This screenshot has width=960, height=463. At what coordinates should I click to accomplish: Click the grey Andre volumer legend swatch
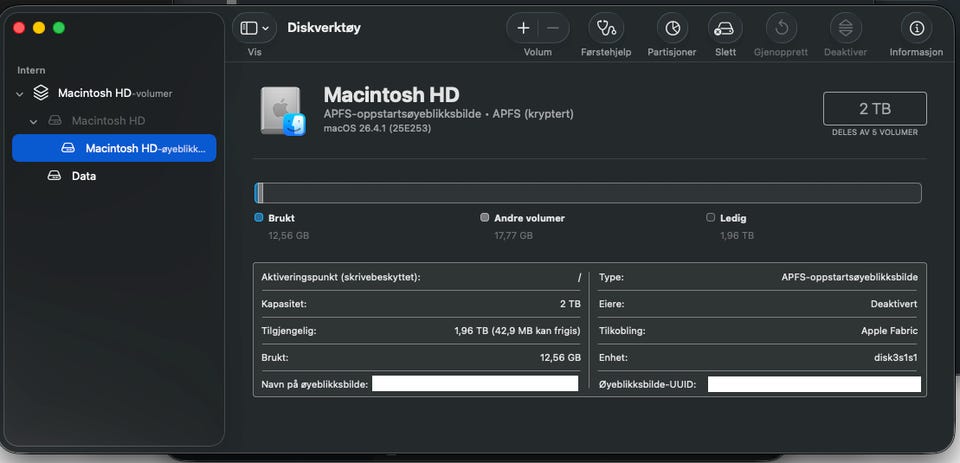(485, 217)
